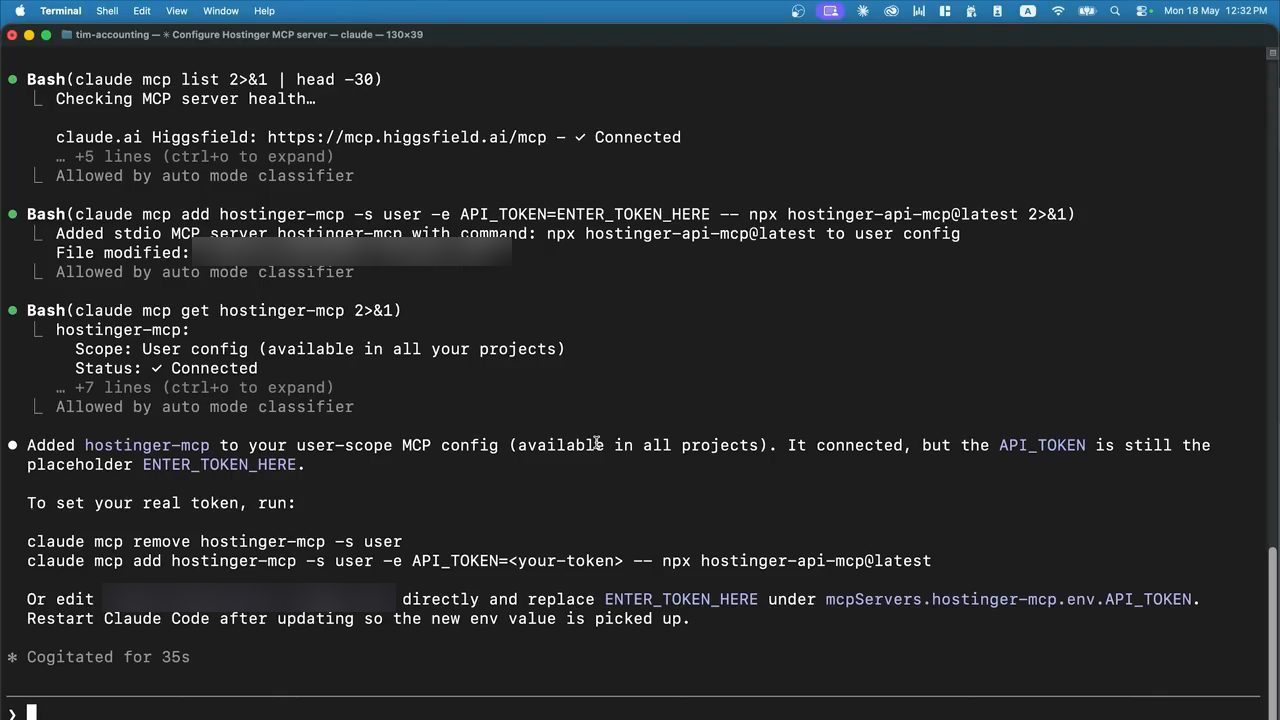Open the Help menu
Screen dimensions: 1280x720
(264, 11)
